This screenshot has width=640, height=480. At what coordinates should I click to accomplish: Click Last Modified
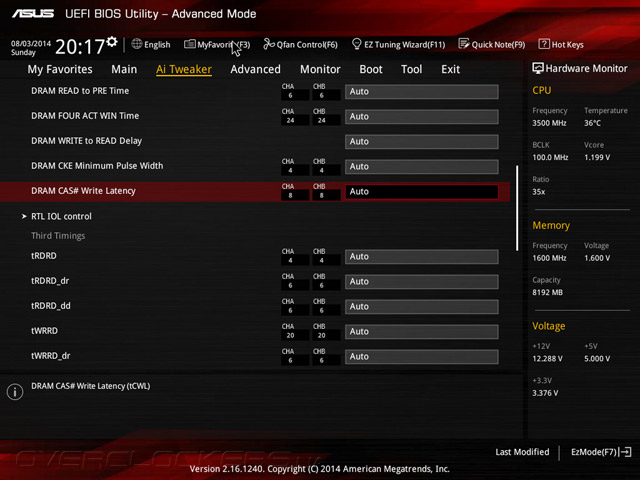point(522,452)
